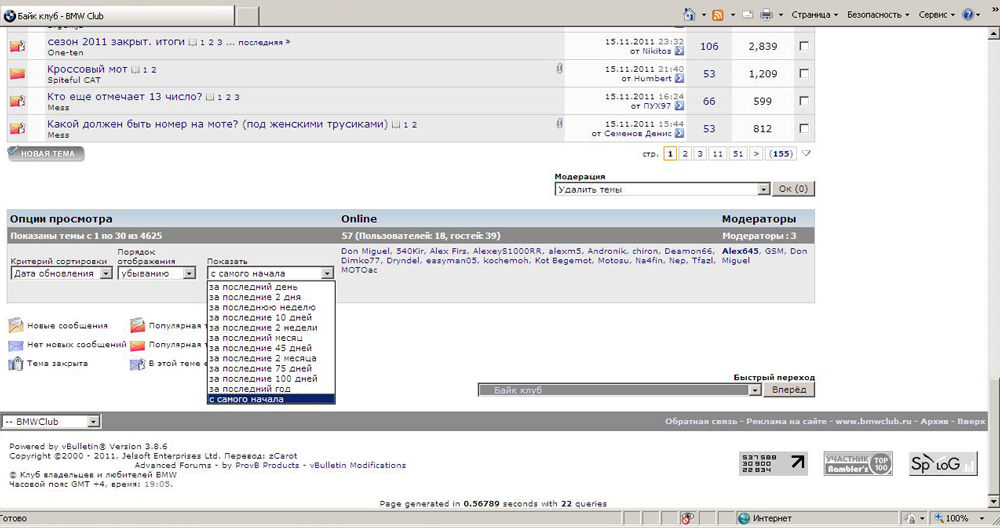Expand the Безопасность toolbar menu
This screenshot has height=528, width=1000.
pyautogui.click(x=878, y=15)
